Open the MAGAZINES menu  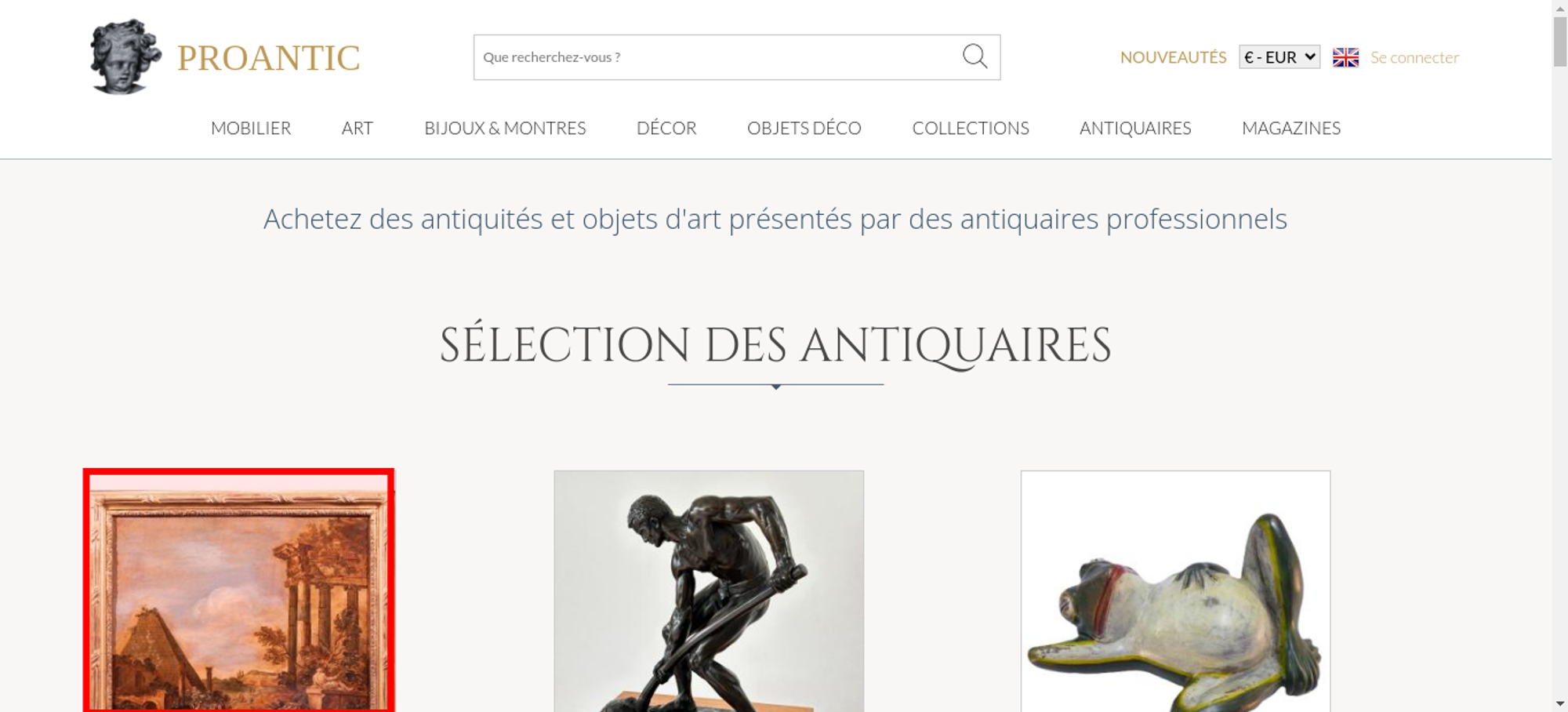click(1291, 128)
